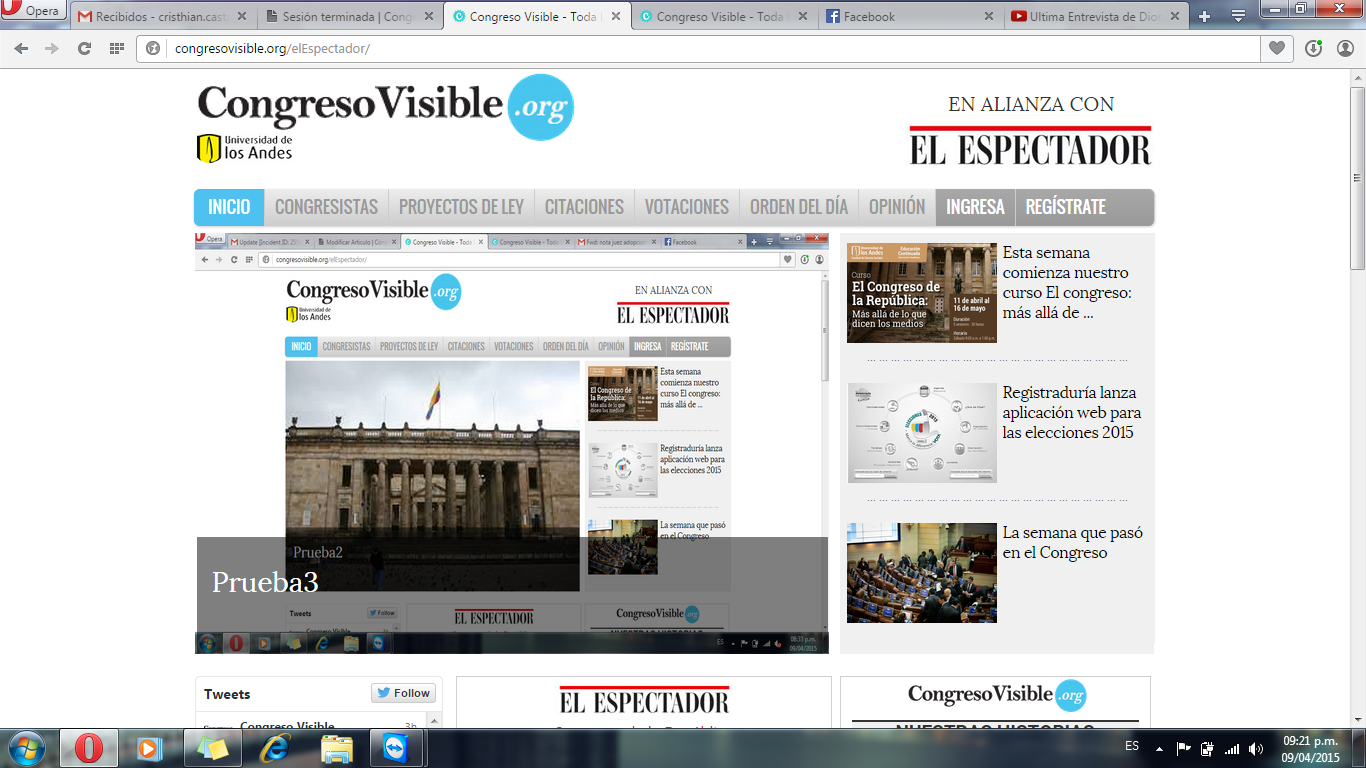The width and height of the screenshot is (1366, 768).
Task: Open the CITACIONES menu item
Action: [x=584, y=207]
